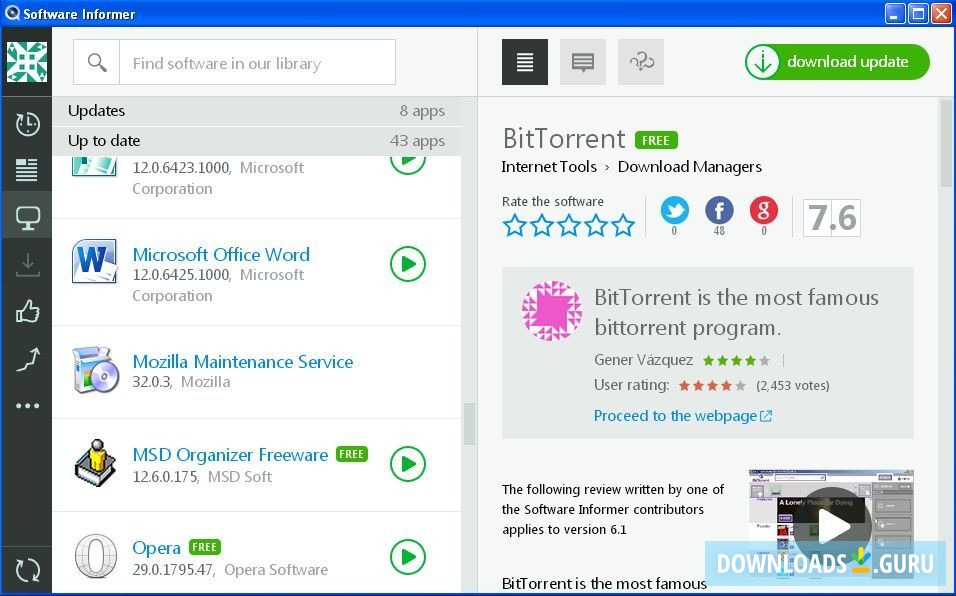
Task: Share BitTorrent via the Google+ icon
Action: pyautogui.click(x=763, y=211)
